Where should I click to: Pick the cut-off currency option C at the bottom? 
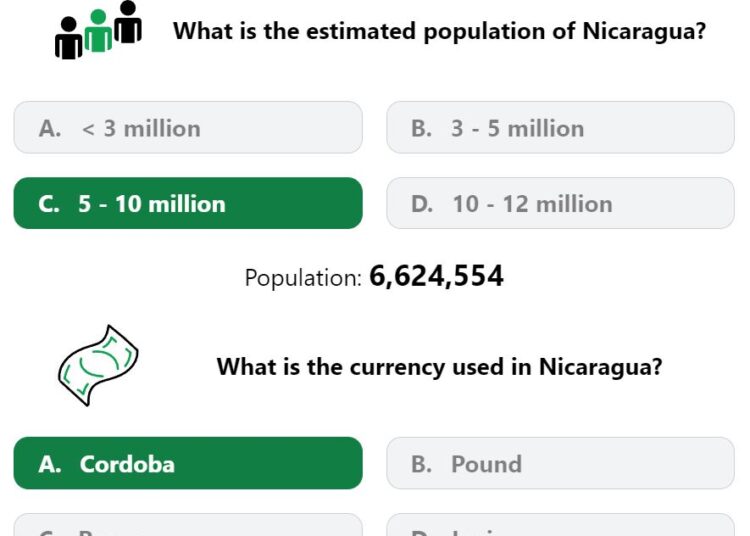tap(188, 525)
